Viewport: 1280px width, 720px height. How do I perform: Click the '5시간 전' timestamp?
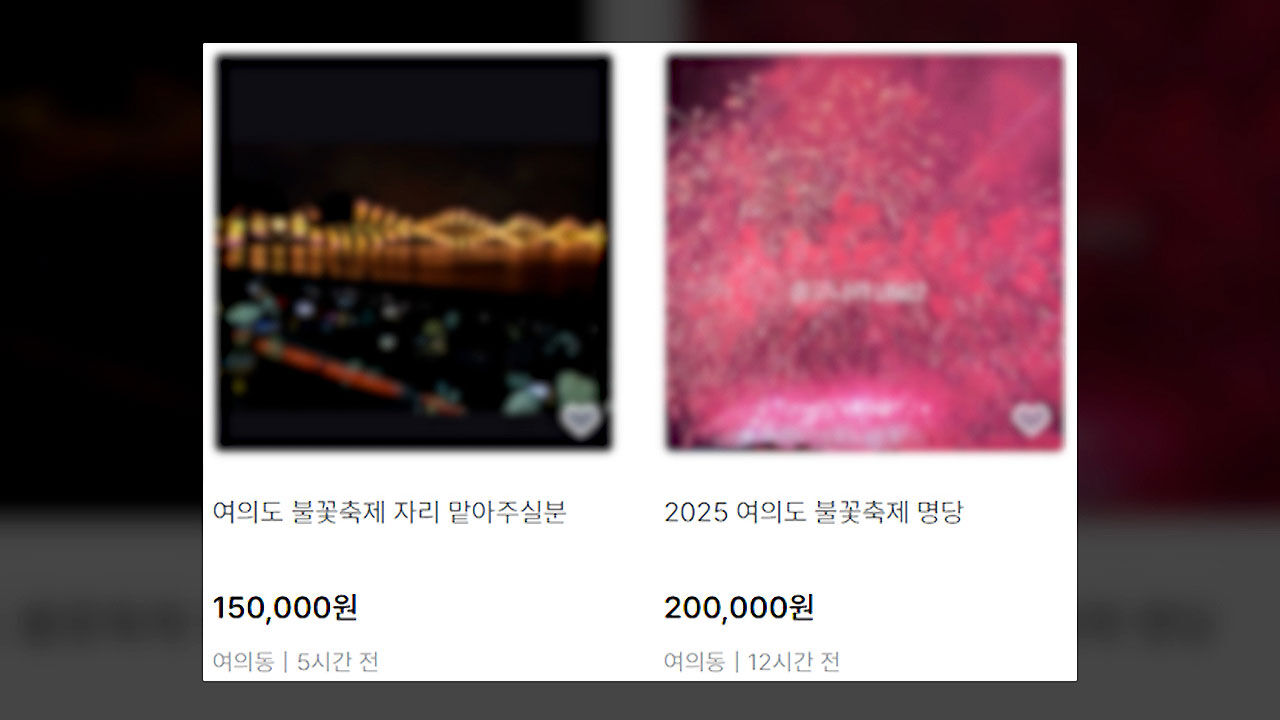point(338,661)
